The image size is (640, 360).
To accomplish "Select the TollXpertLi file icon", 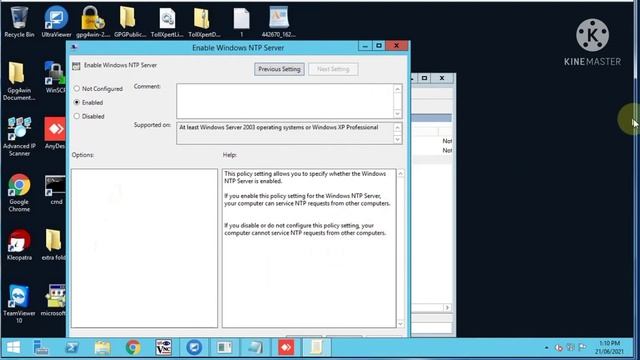I will click(x=167, y=22).
